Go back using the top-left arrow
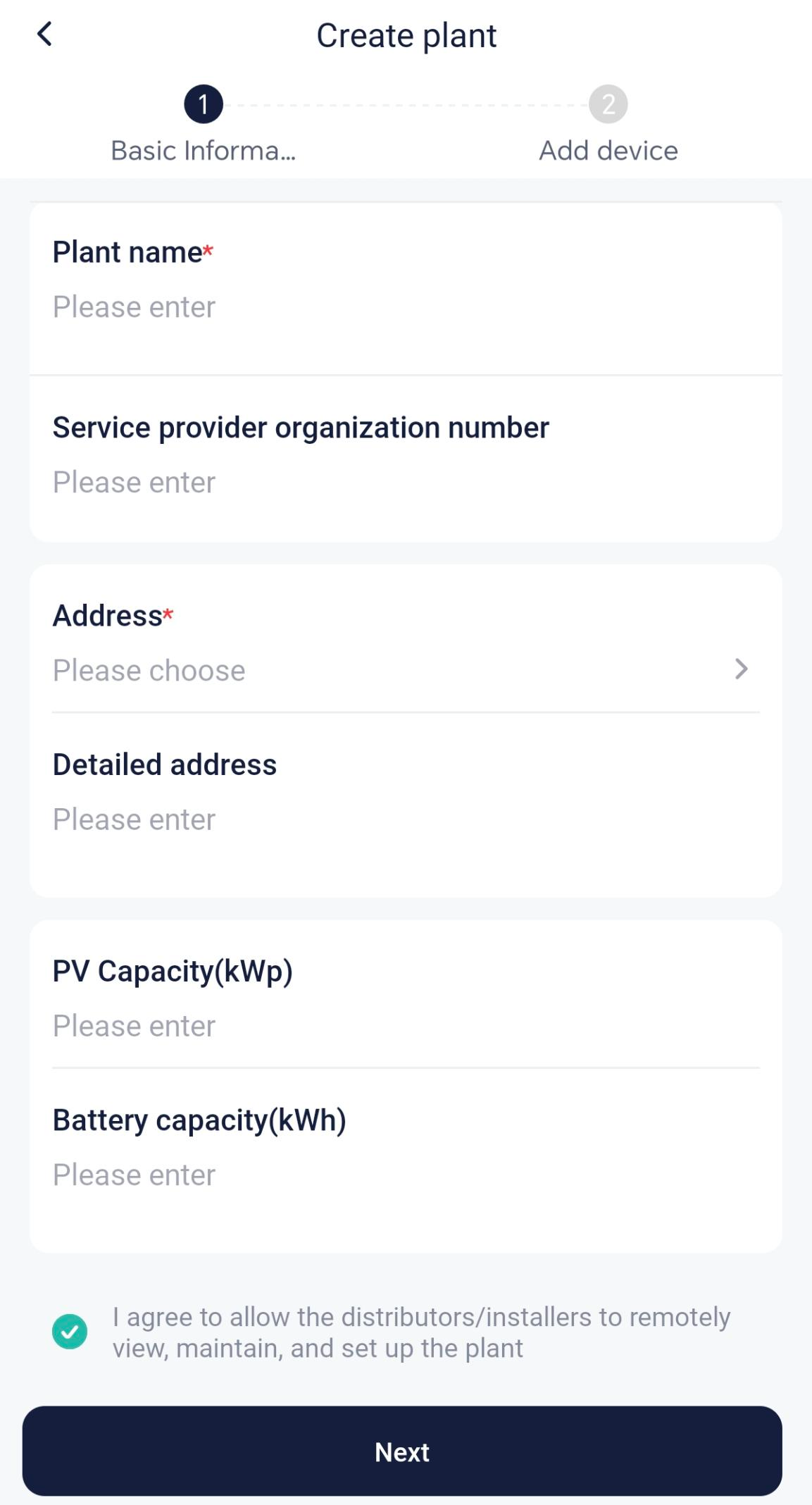Image resolution: width=812 pixels, height=1505 pixels. (44, 34)
